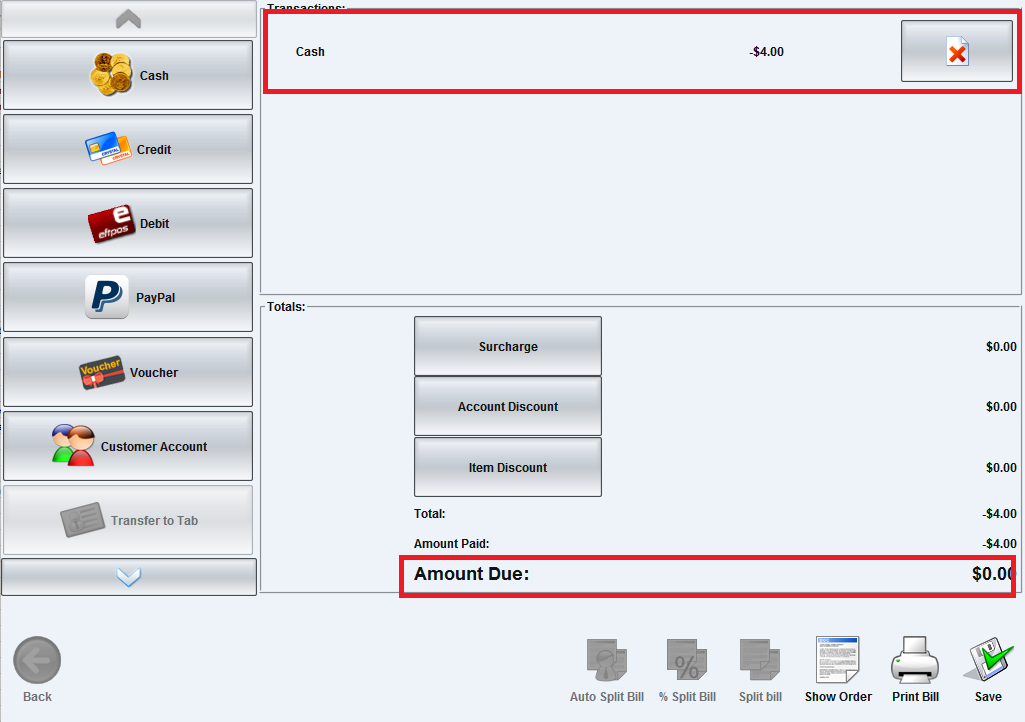Select PayPal as payment type

coord(128,297)
